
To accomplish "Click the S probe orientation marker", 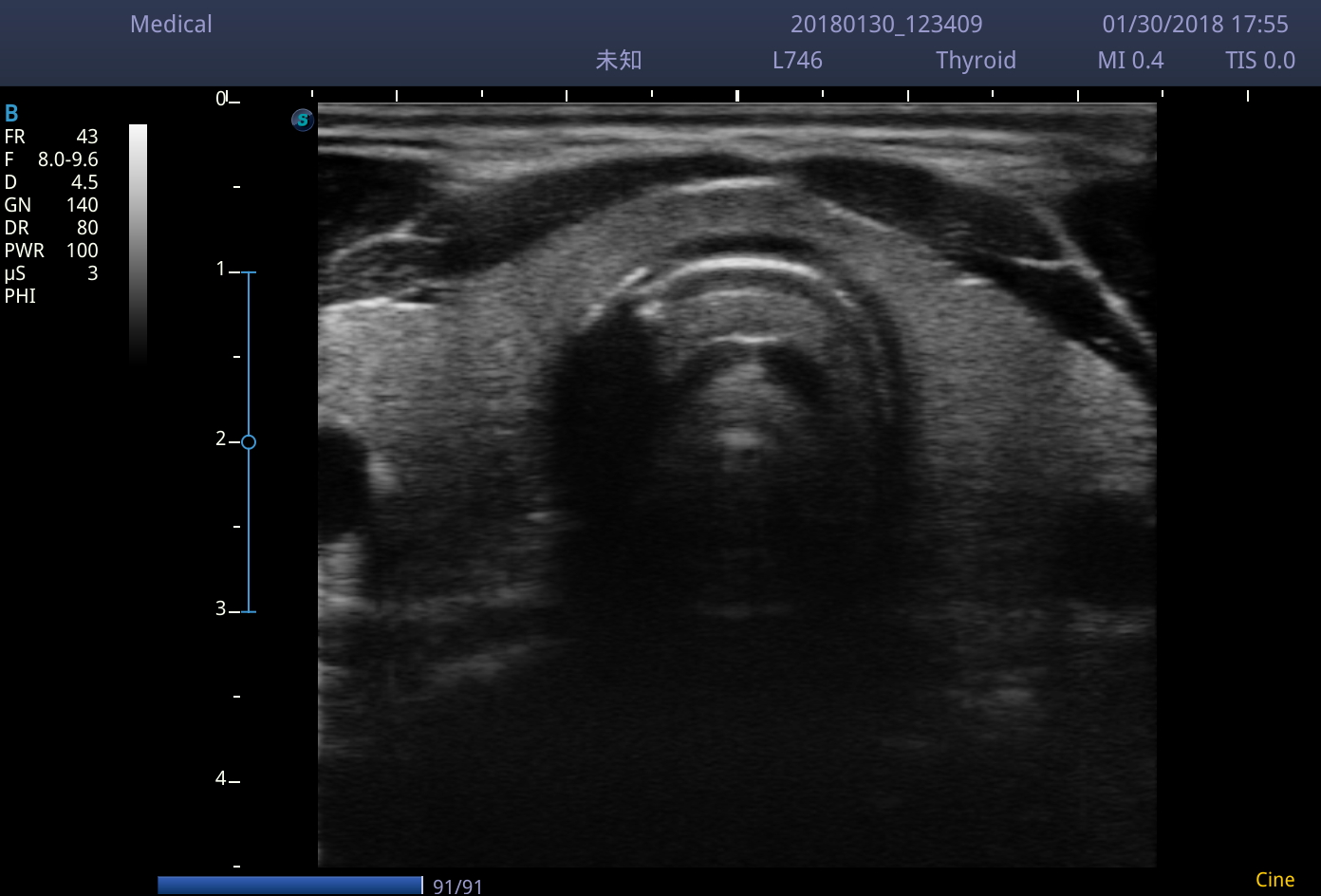I will 302,120.
